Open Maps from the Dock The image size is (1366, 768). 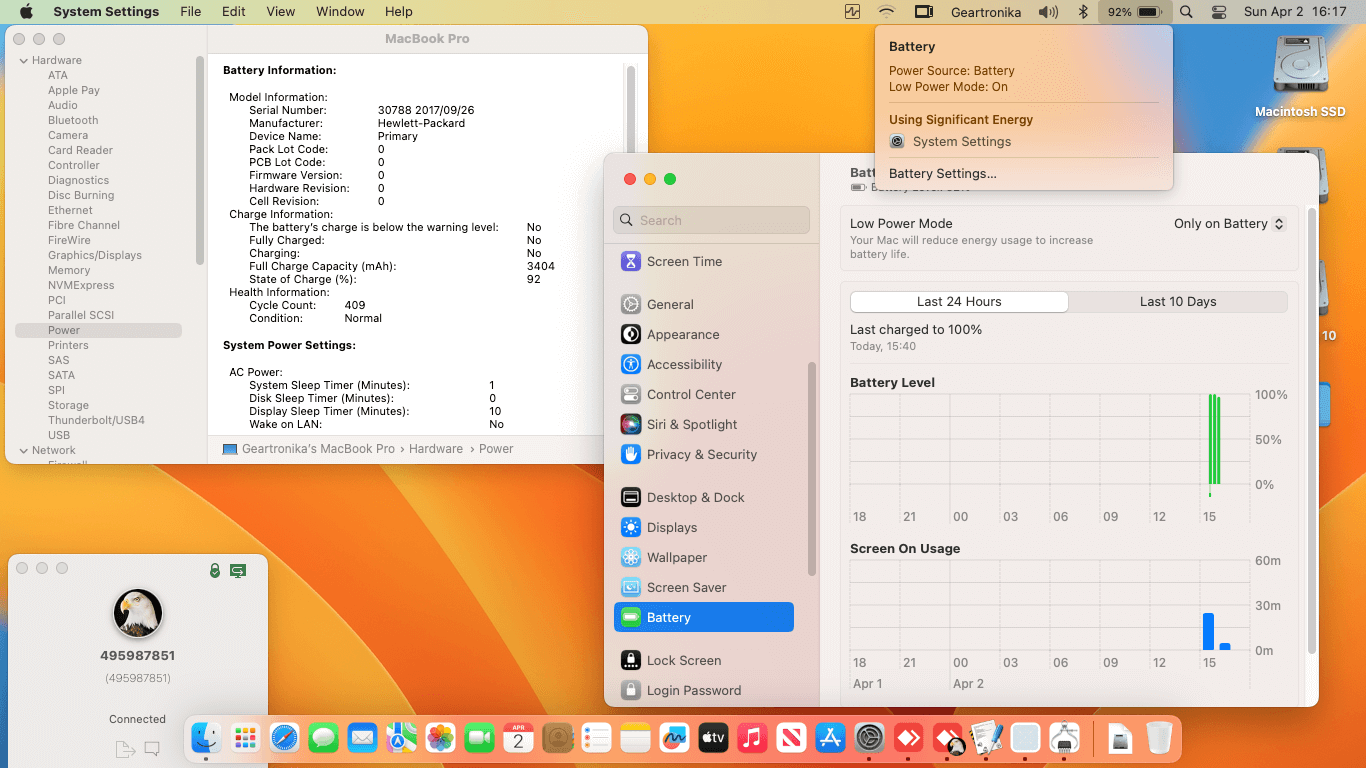tap(401, 739)
